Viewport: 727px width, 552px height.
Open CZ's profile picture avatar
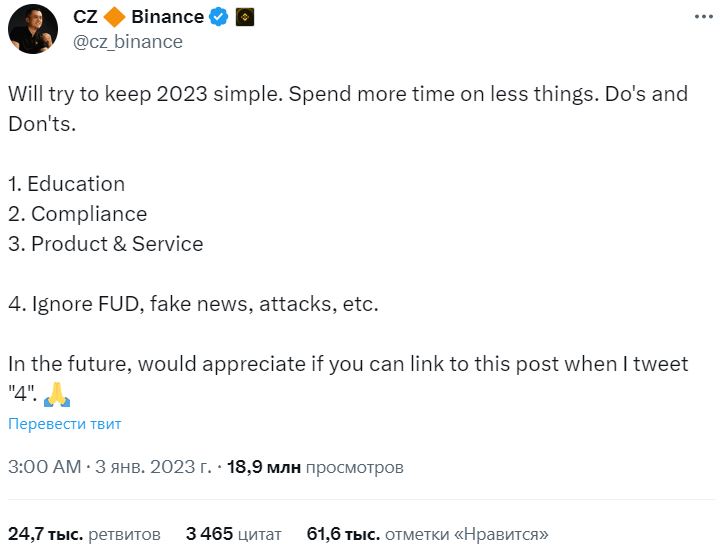[33, 29]
